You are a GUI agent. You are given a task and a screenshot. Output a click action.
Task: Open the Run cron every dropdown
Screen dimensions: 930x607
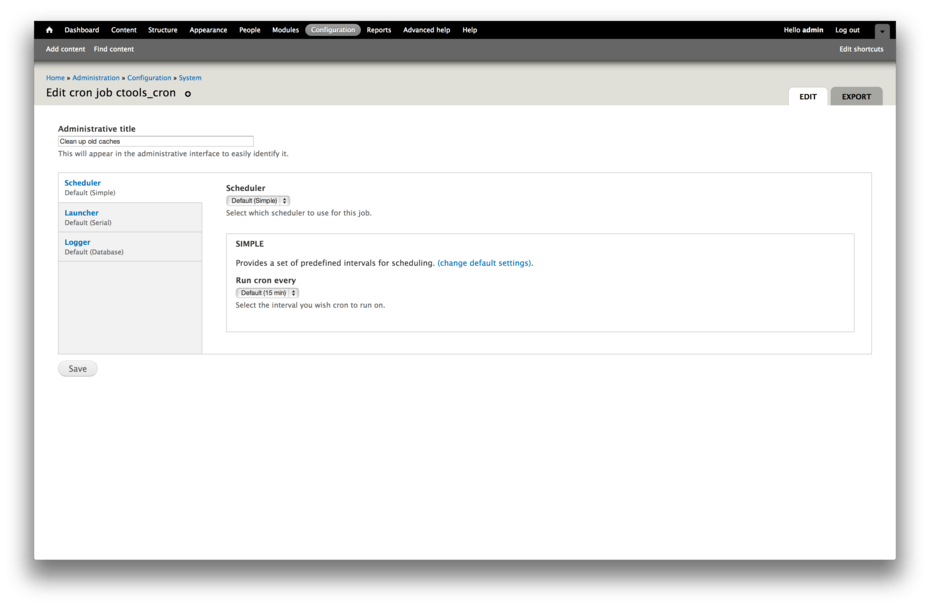coord(267,293)
